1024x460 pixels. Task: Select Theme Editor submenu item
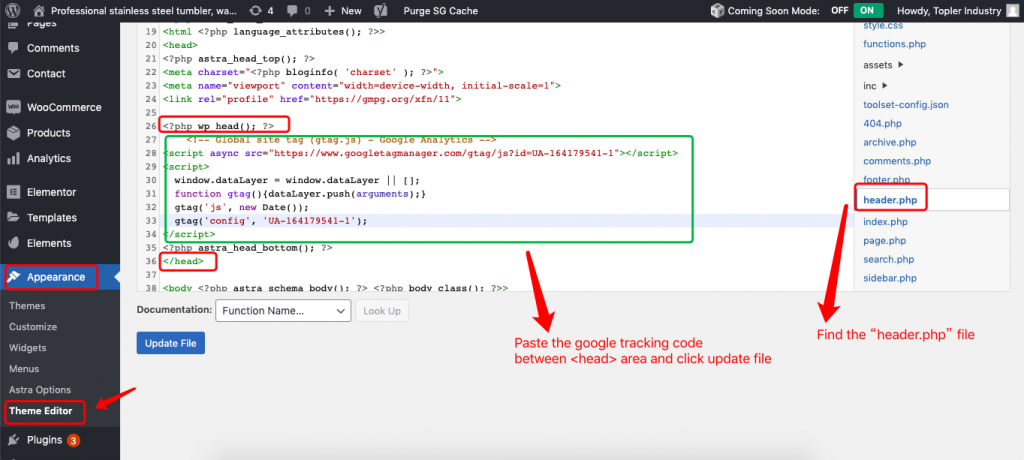tap(40, 411)
